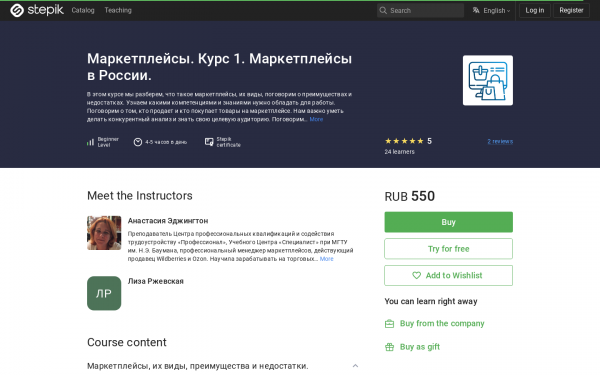
Task: Click the five-star rating
Action: click(404, 141)
